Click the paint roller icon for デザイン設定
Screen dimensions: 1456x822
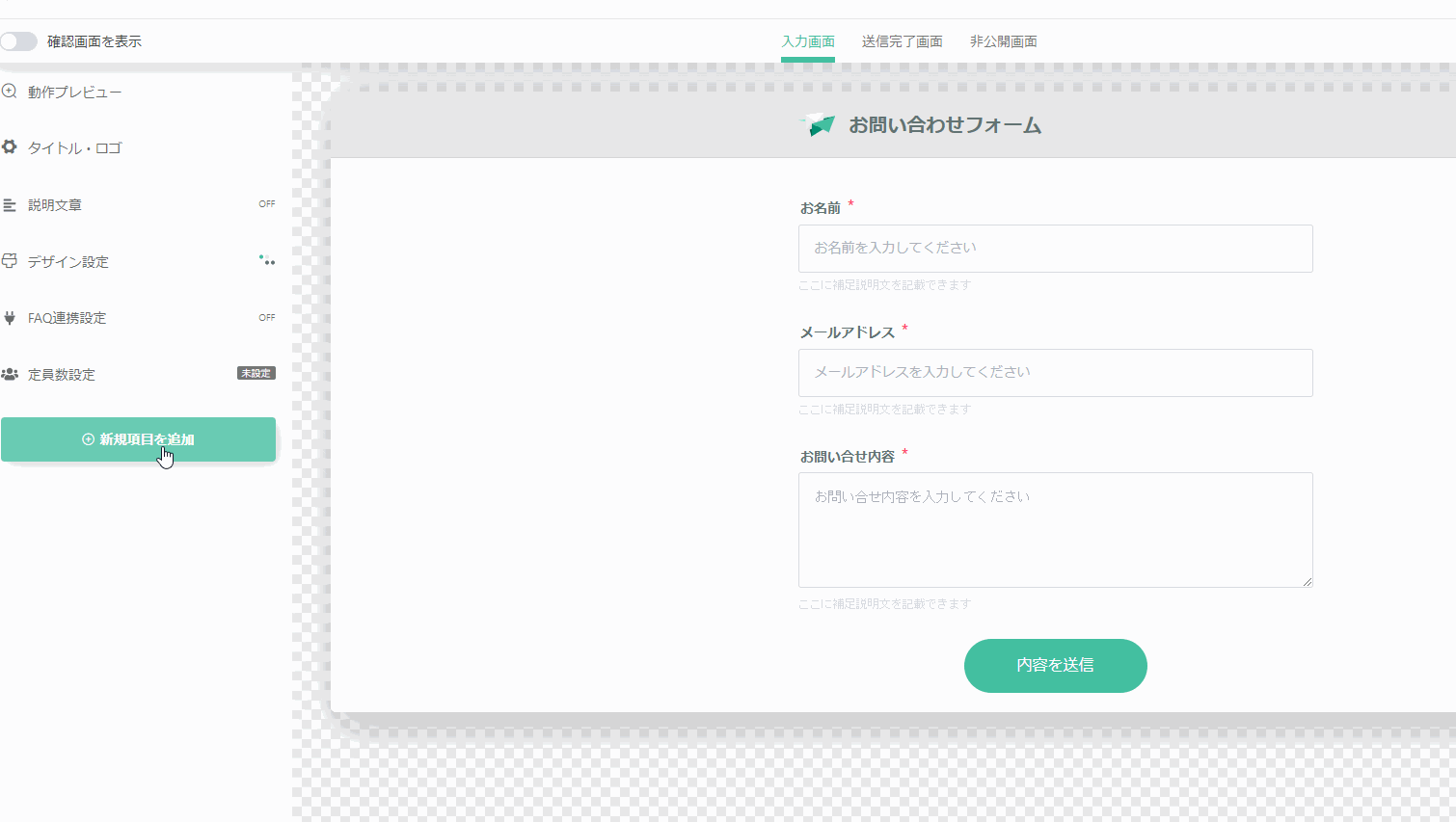pos(10,261)
